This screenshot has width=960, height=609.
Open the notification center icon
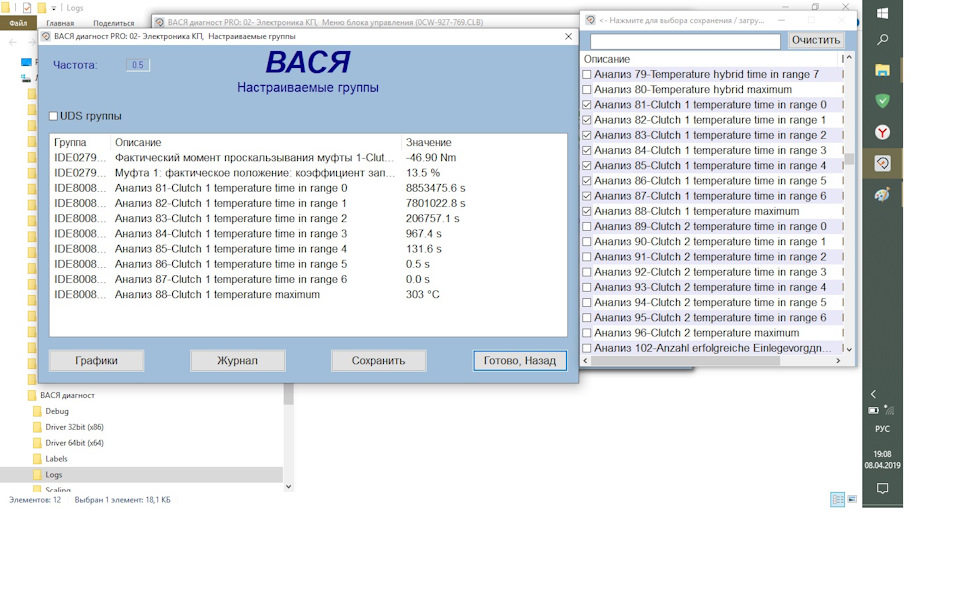point(882,488)
